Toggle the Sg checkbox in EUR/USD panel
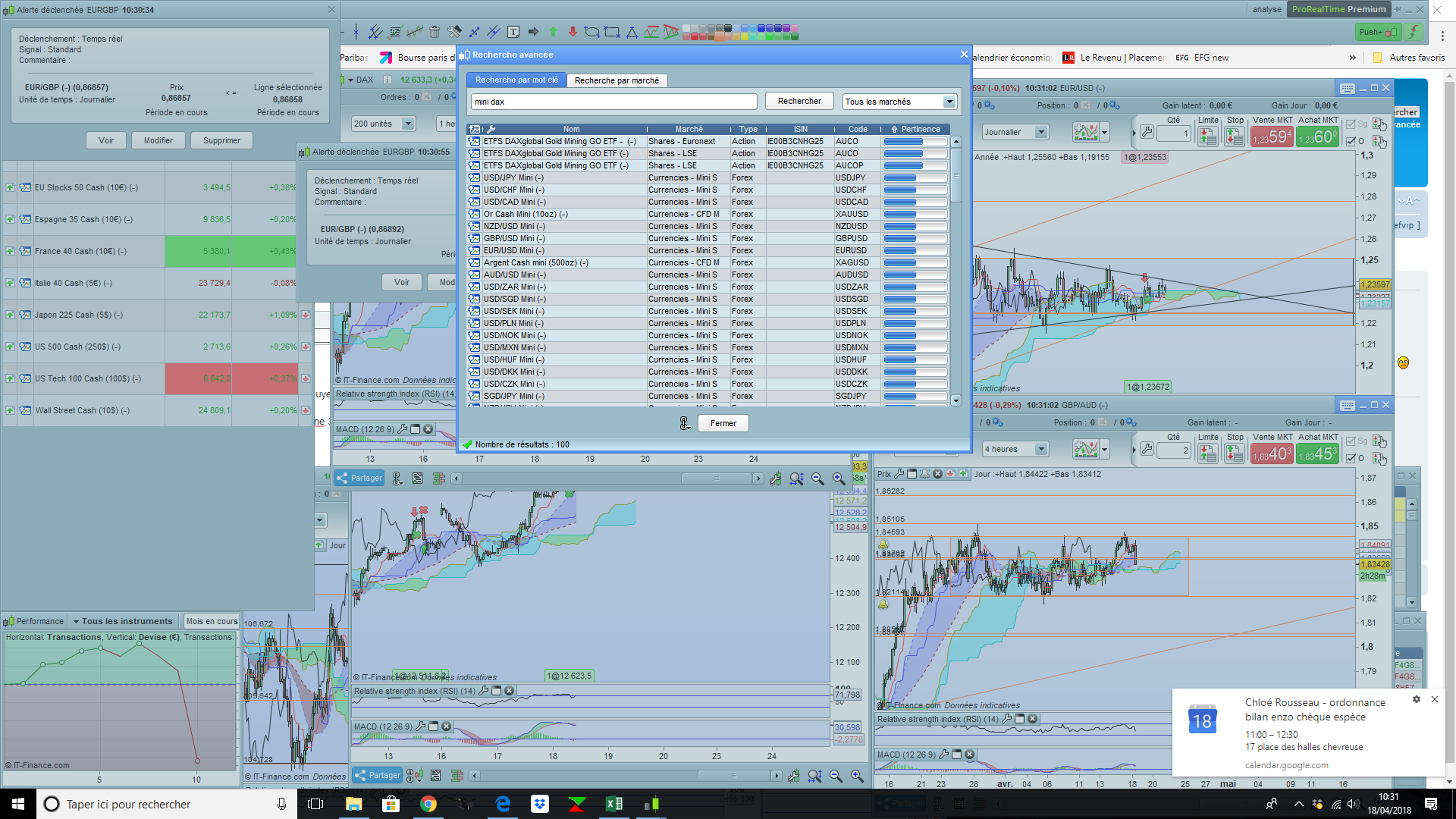1456x819 pixels. click(1351, 124)
